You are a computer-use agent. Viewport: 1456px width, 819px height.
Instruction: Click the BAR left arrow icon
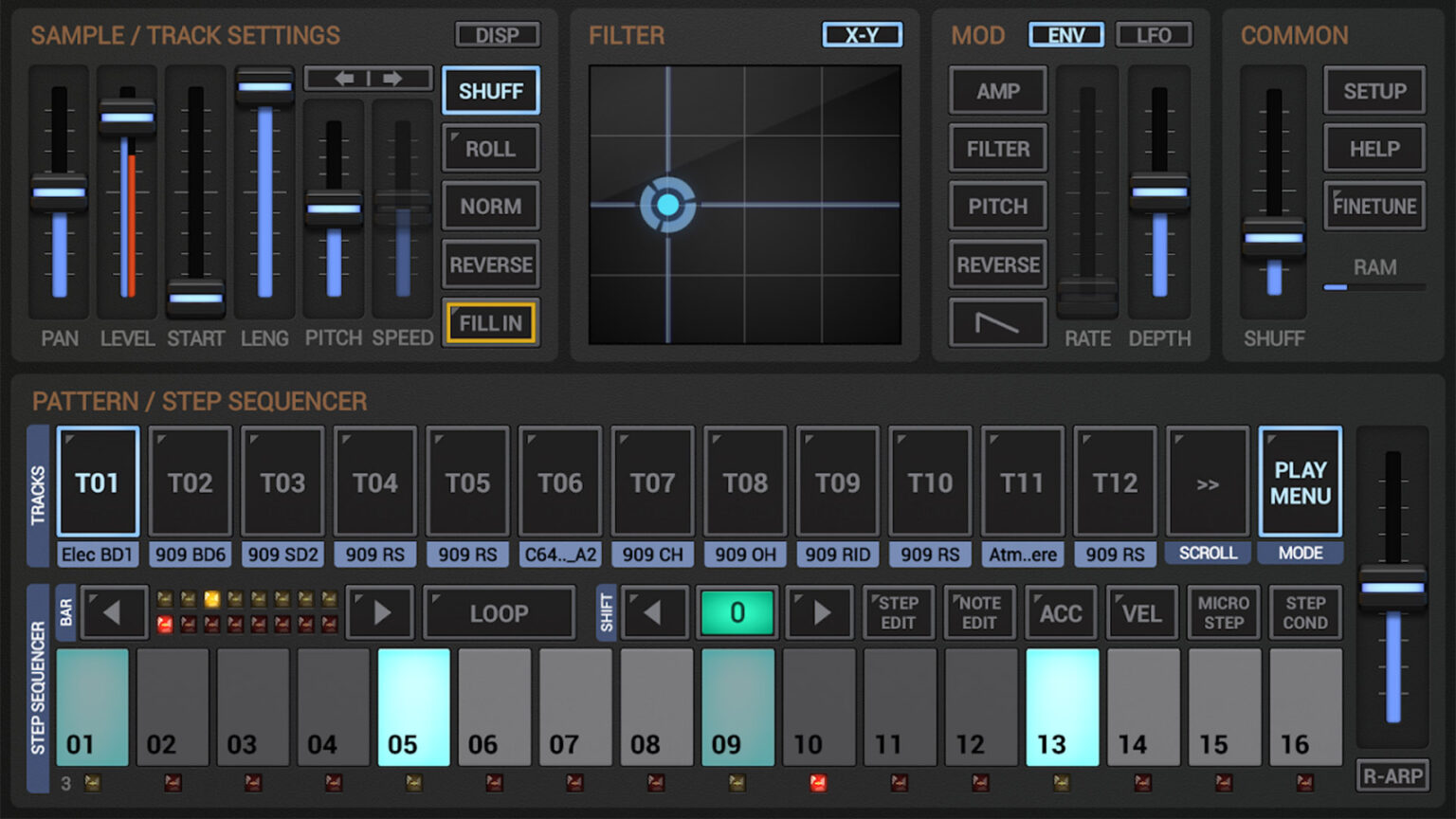tap(114, 612)
